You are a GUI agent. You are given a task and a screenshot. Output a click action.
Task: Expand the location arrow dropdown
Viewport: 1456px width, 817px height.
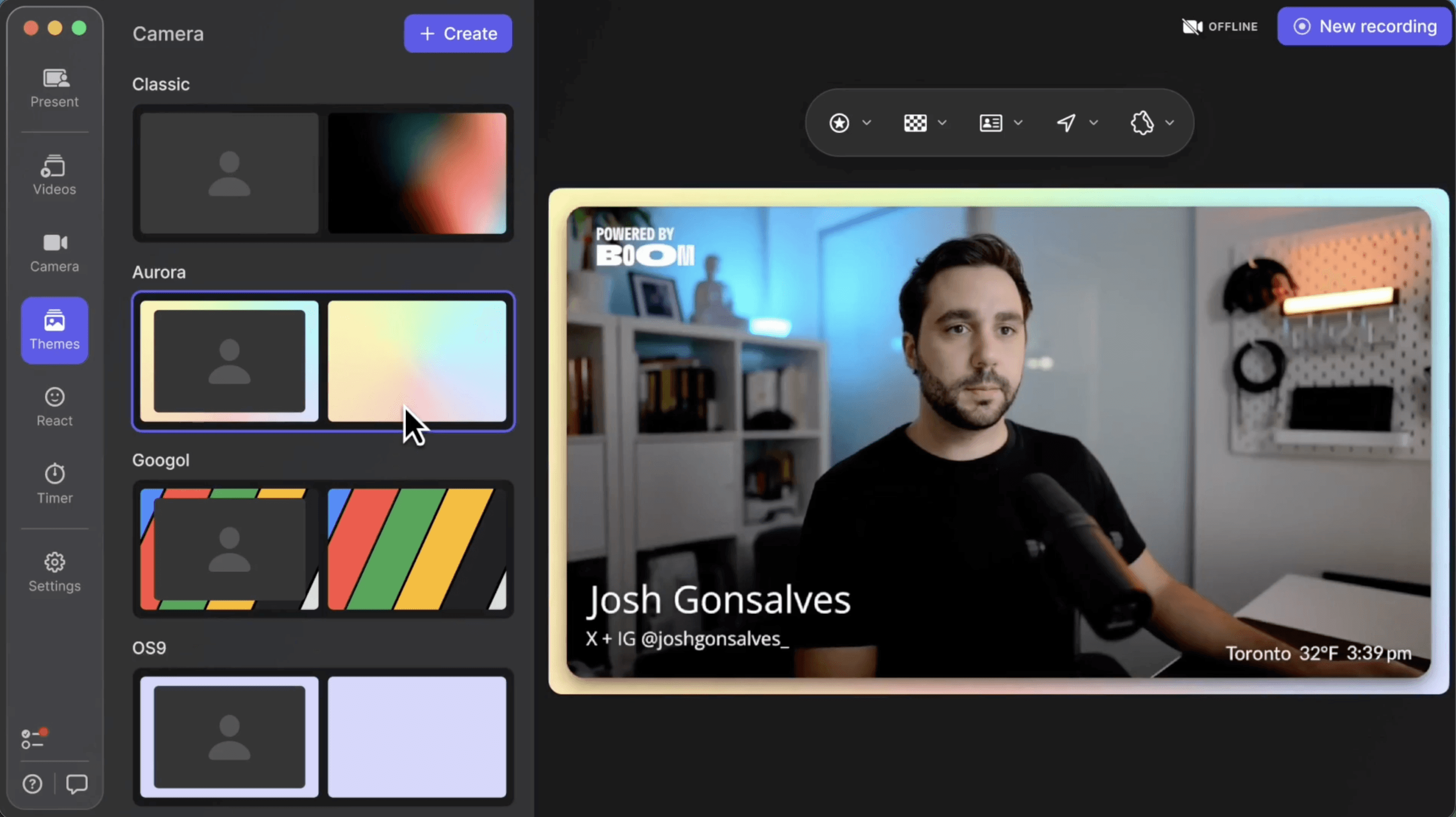click(1093, 123)
